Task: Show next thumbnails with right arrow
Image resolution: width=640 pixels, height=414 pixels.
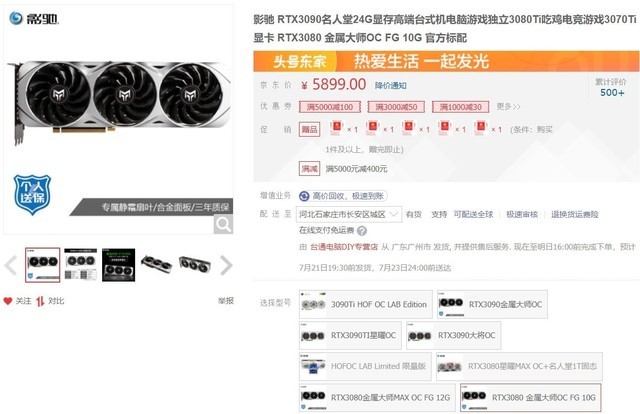Action: pos(226,265)
